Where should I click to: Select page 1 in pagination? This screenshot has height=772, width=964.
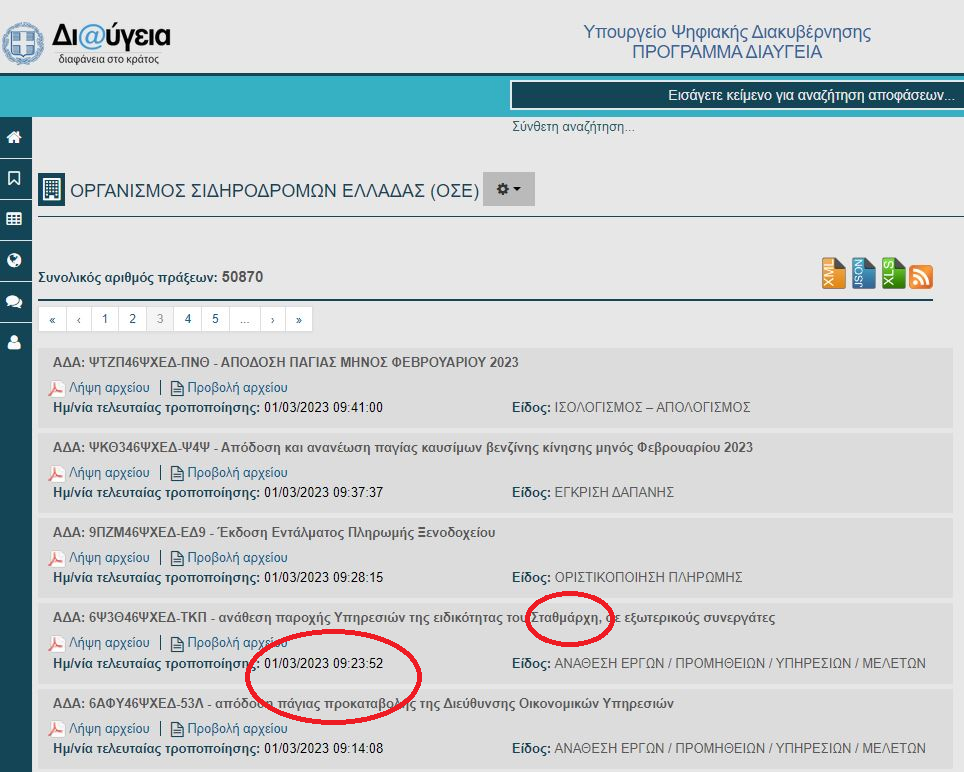click(104, 319)
